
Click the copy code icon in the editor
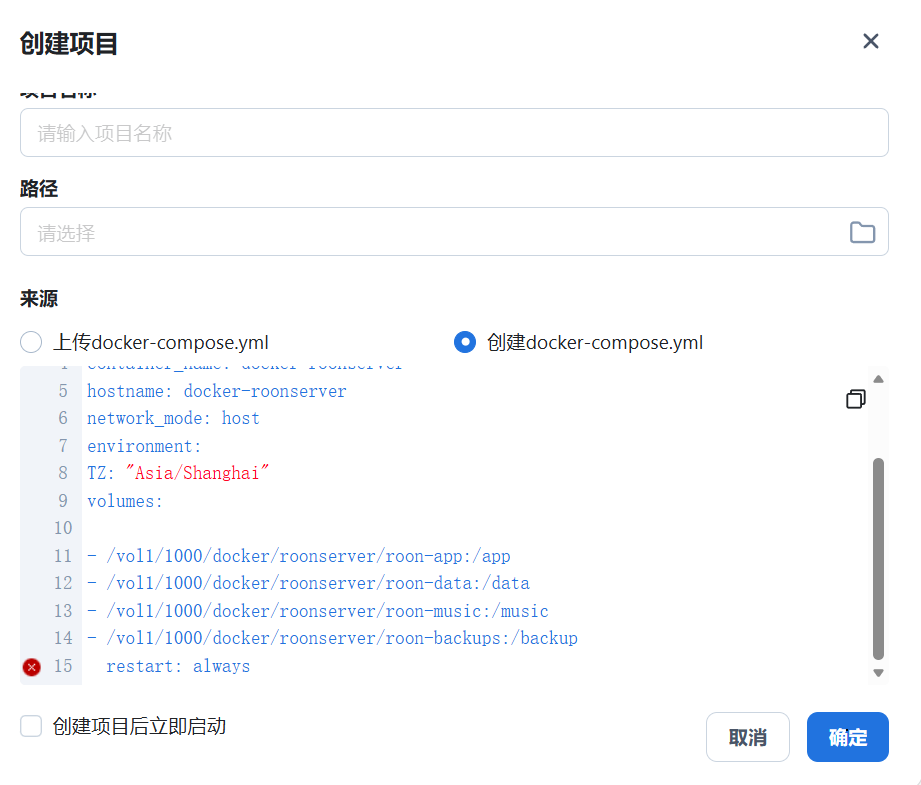tap(855, 398)
